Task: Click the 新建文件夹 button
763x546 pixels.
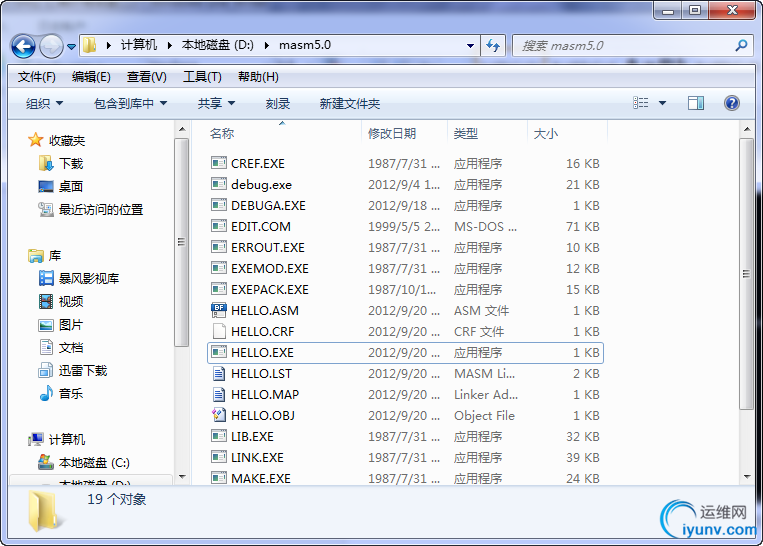Action: [x=349, y=103]
